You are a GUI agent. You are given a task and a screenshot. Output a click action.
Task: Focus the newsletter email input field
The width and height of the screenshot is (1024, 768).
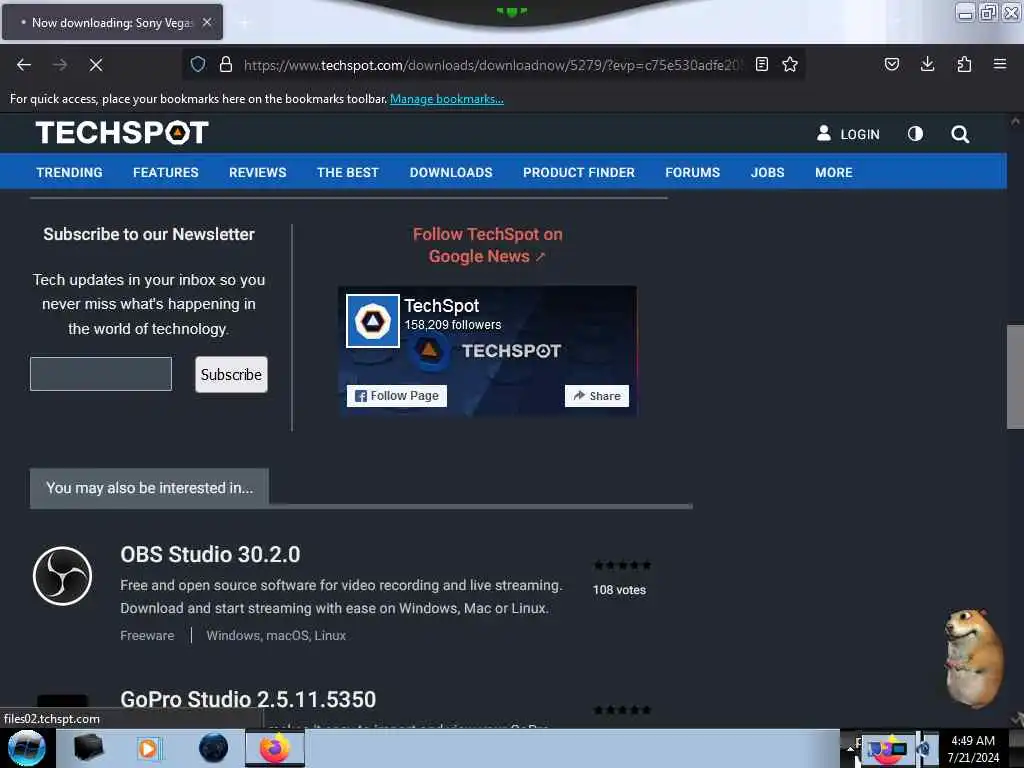(101, 374)
